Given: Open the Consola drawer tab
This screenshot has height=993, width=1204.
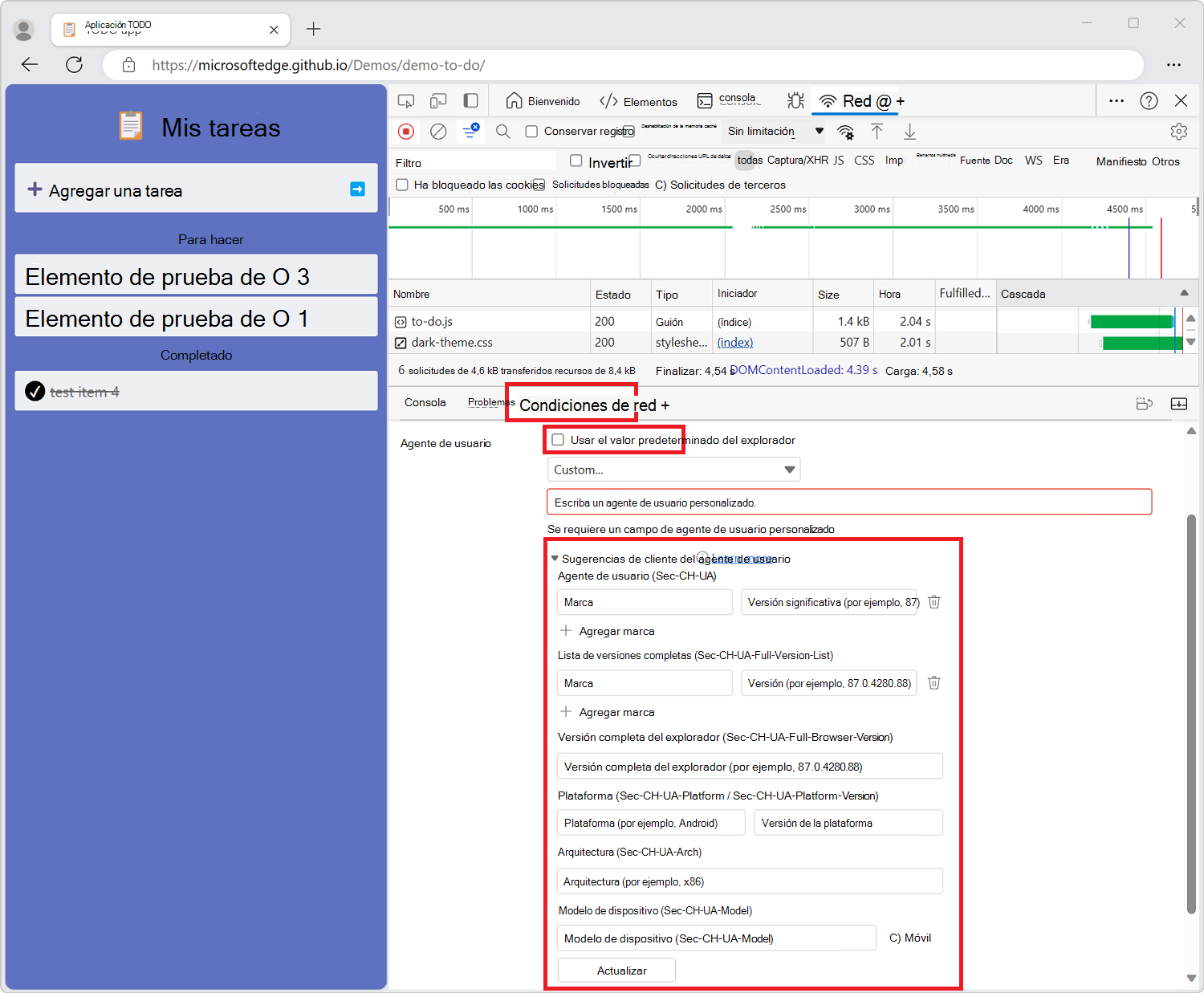Looking at the screenshot, I should (425, 402).
